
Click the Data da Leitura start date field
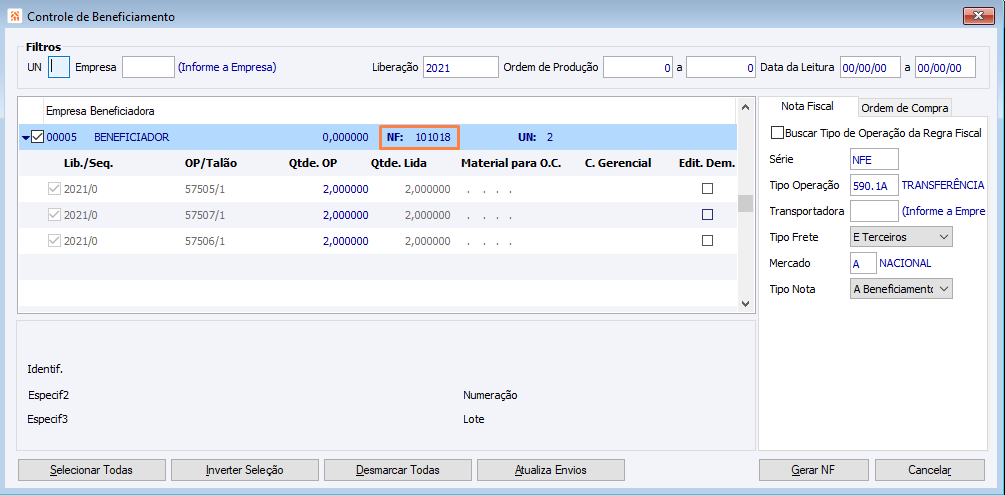(x=870, y=67)
